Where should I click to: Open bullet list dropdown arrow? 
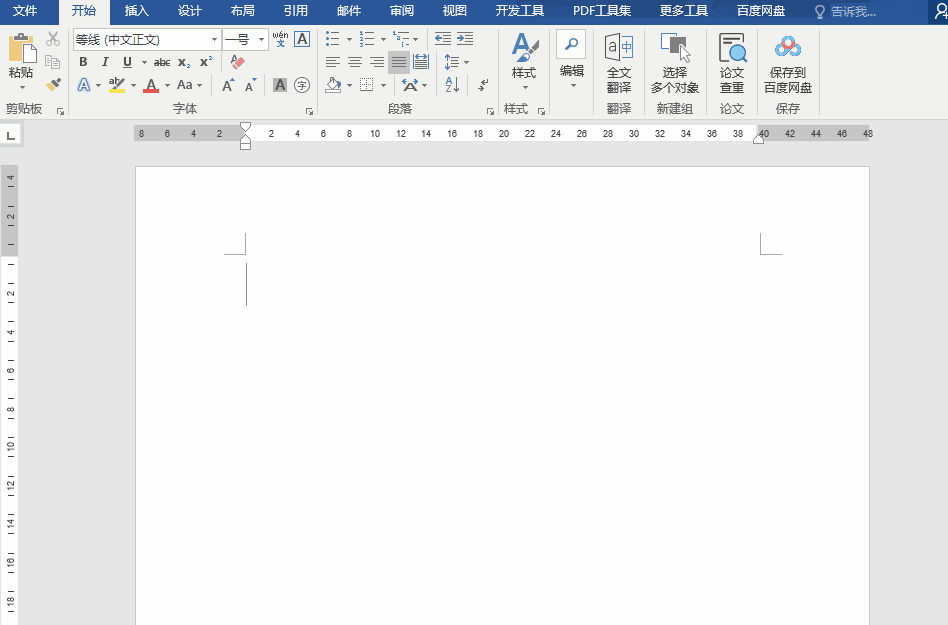[x=349, y=39]
